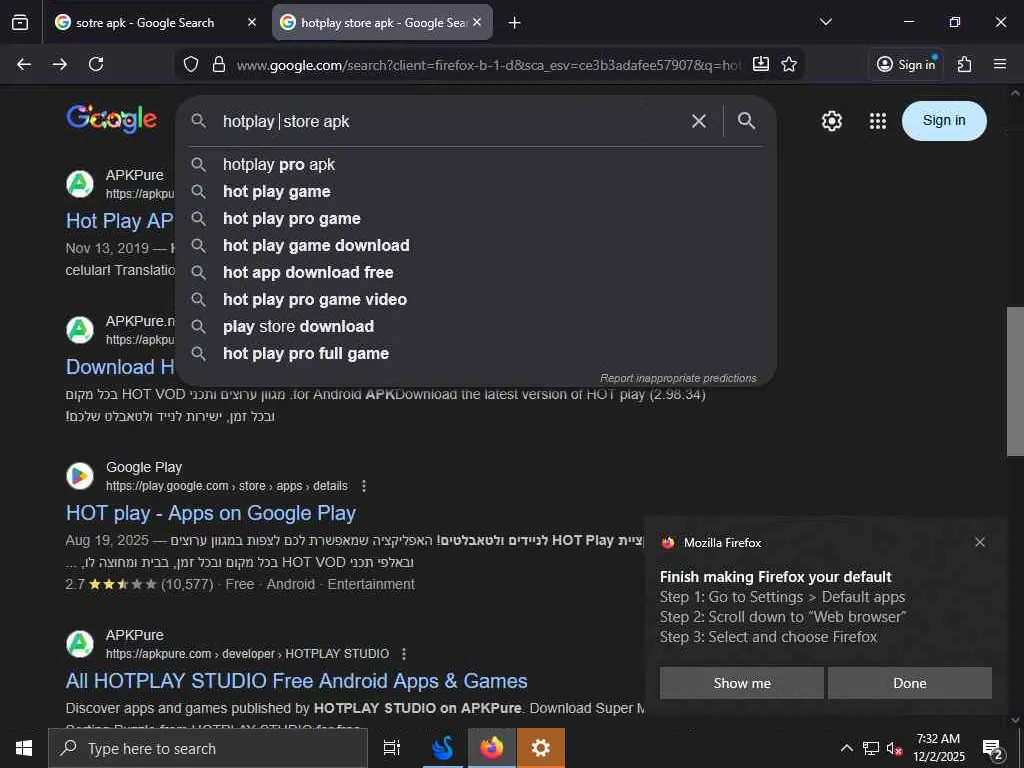
Task: Open Task View on the taskbar
Action: [x=392, y=748]
